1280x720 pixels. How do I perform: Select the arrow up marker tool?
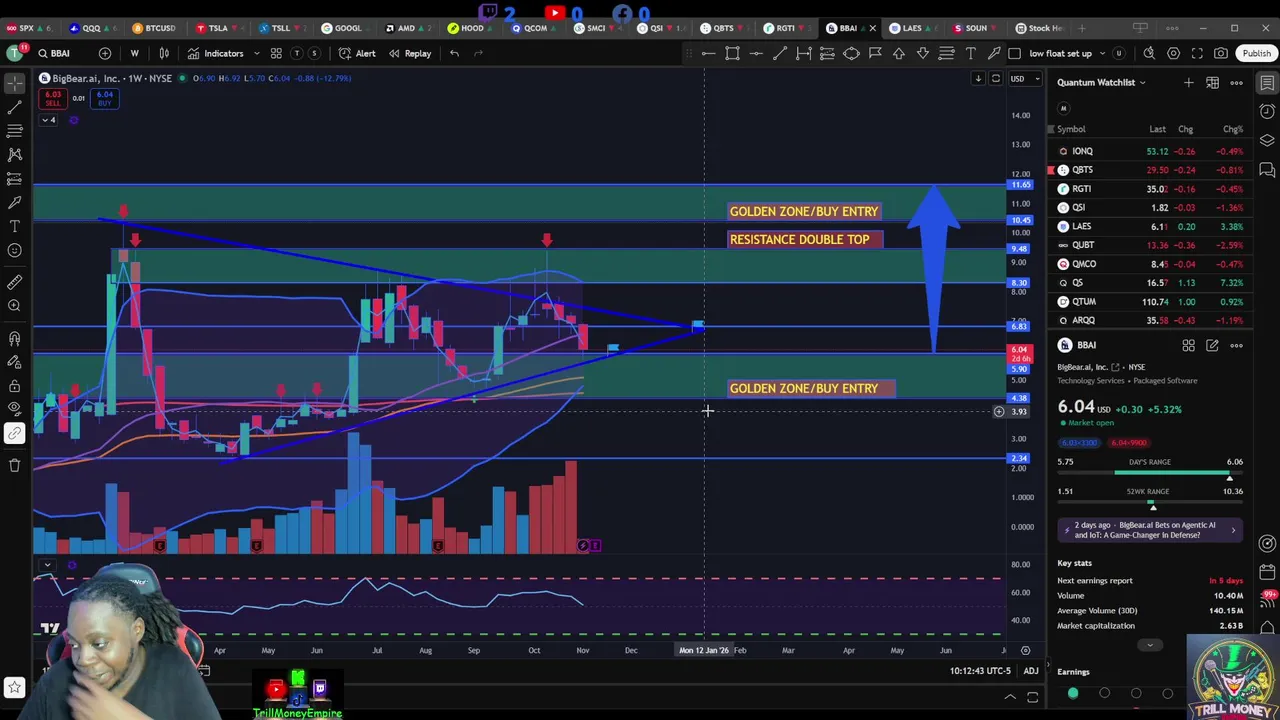coord(899,53)
